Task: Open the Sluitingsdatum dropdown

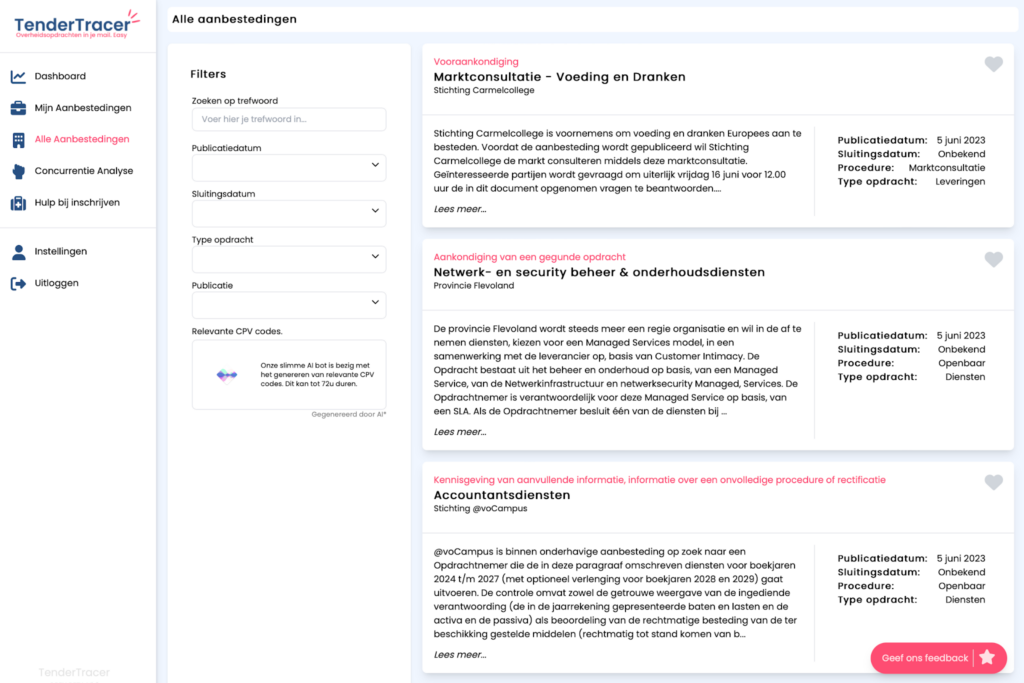Action: (289, 213)
